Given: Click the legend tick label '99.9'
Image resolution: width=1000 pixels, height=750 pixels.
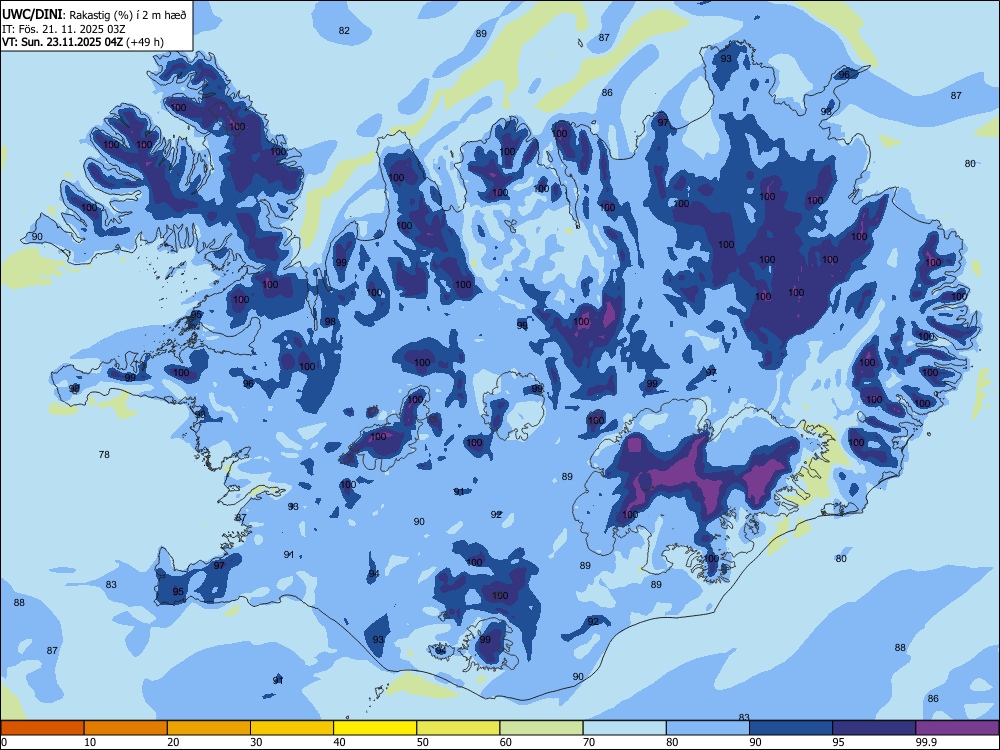Looking at the screenshot, I should (x=925, y=742).
